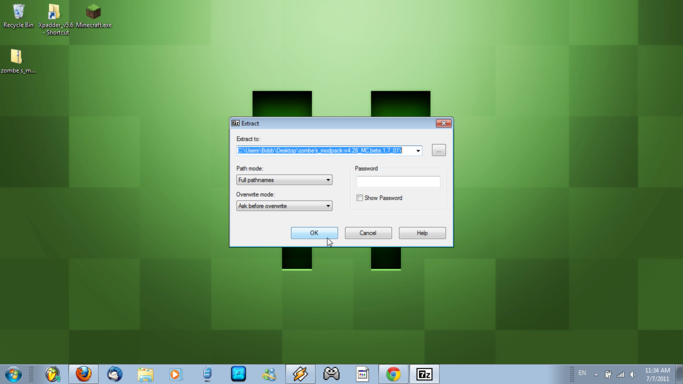Click the Firefox taskbar icon
Image resolution: width=683 pixels, height=384 pixels.
tap(83, 374)
